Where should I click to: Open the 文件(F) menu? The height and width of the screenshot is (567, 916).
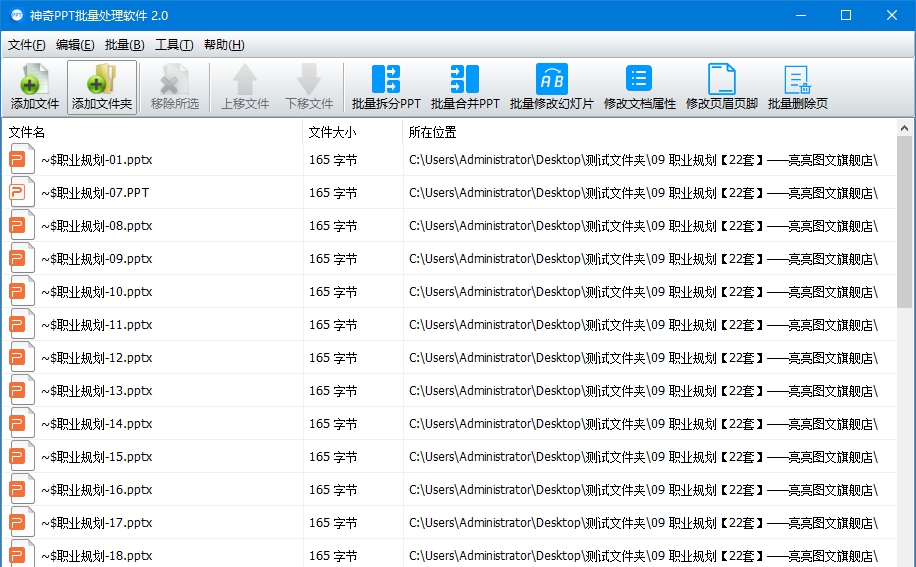tap(26, 45)
